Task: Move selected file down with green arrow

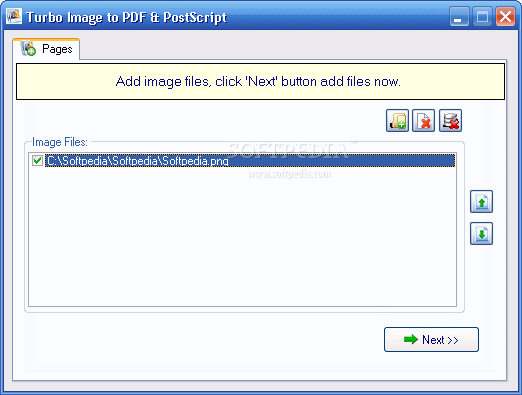Action: tap(481, 233)
